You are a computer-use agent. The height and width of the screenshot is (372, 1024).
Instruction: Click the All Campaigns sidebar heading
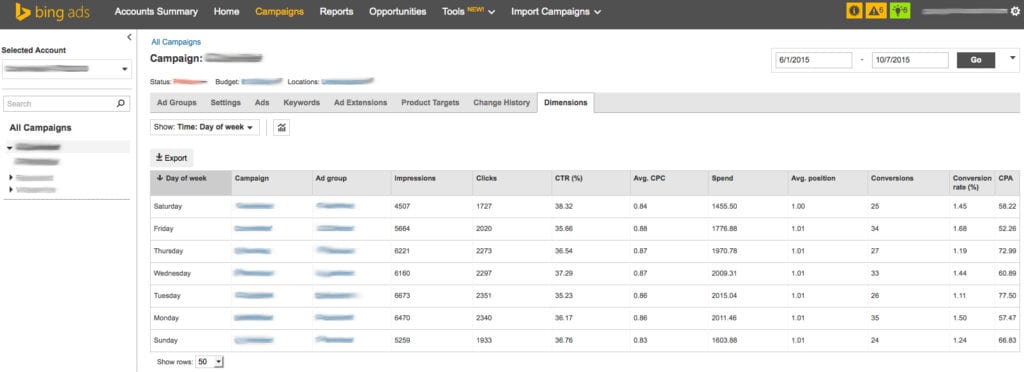point(40,128)
